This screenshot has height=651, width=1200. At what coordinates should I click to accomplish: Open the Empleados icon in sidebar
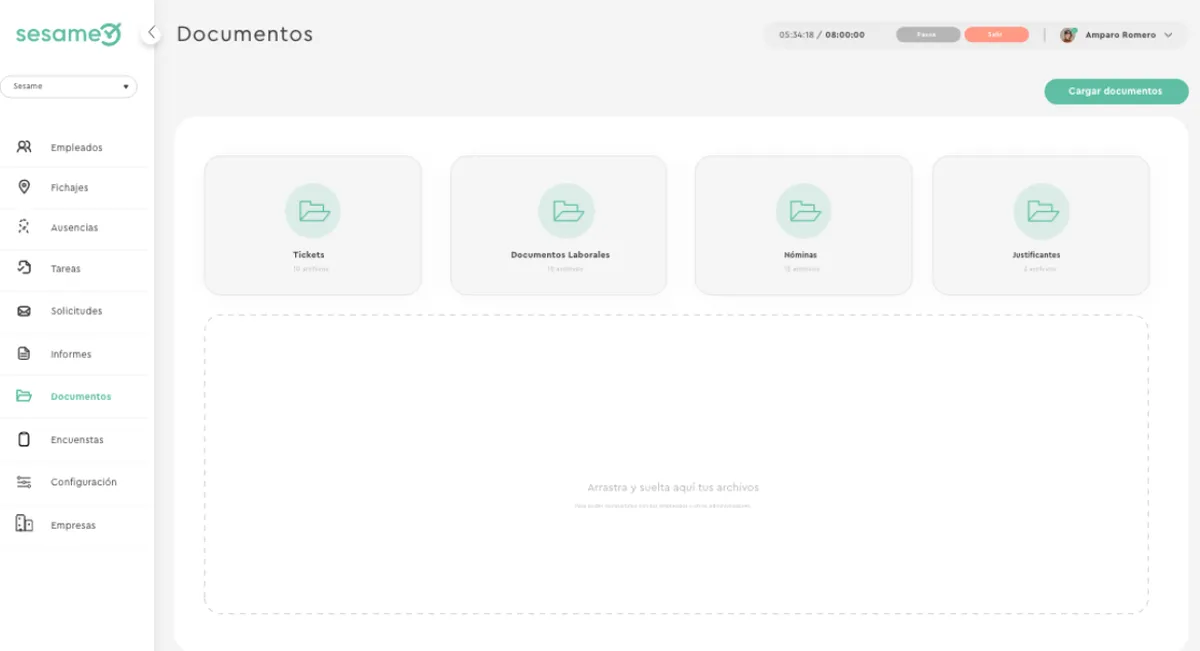click(x=24, y=147)
